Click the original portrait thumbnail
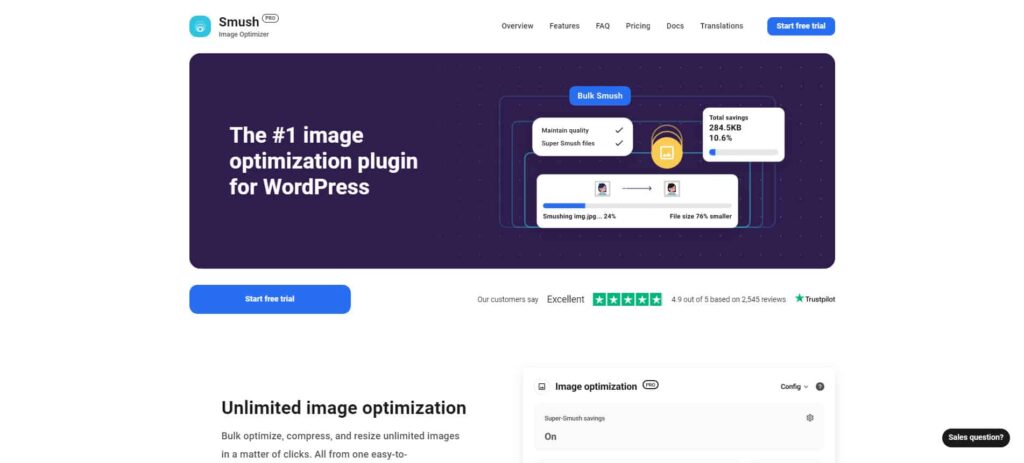Viewport: 1024px width, 463px height. (x=602, y=189)
